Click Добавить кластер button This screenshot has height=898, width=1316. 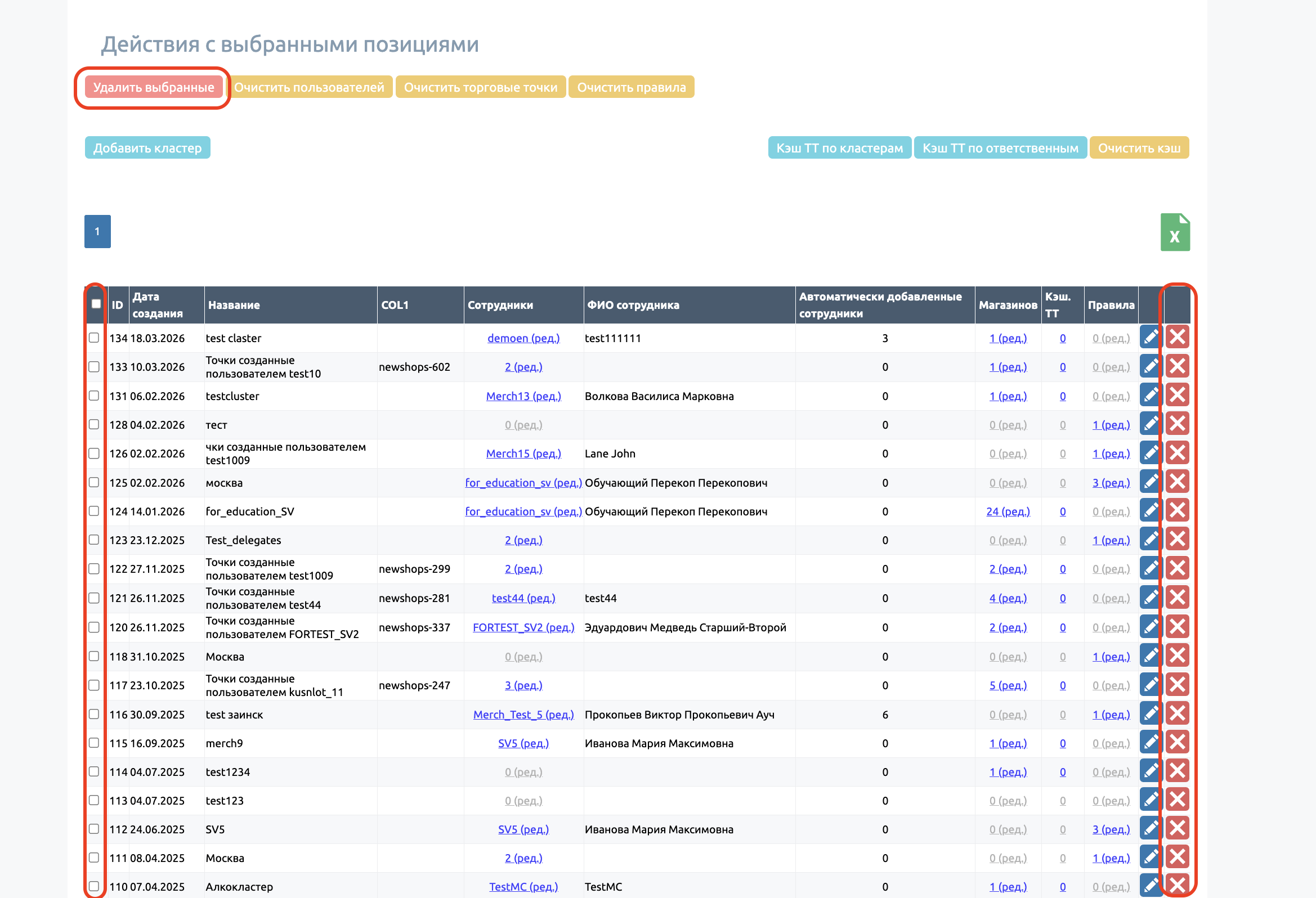pos(147,148)
